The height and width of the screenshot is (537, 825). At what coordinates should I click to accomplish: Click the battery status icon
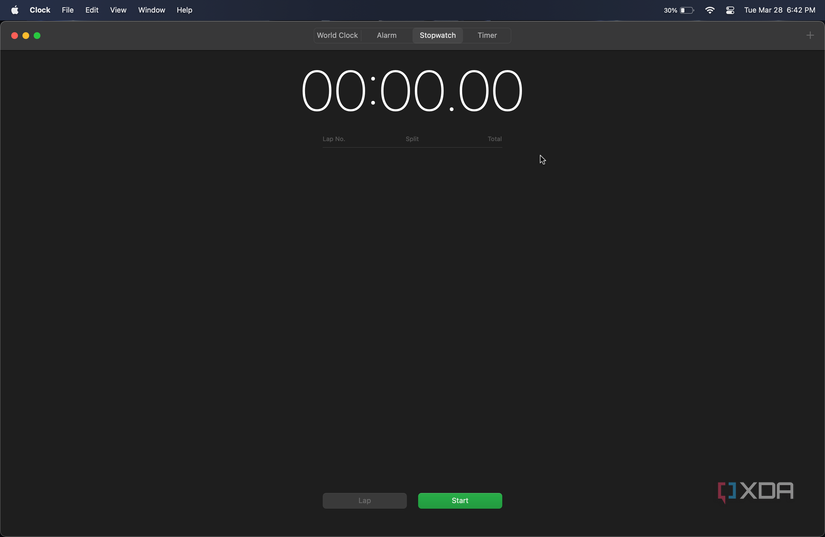click(x=687, y=10)
